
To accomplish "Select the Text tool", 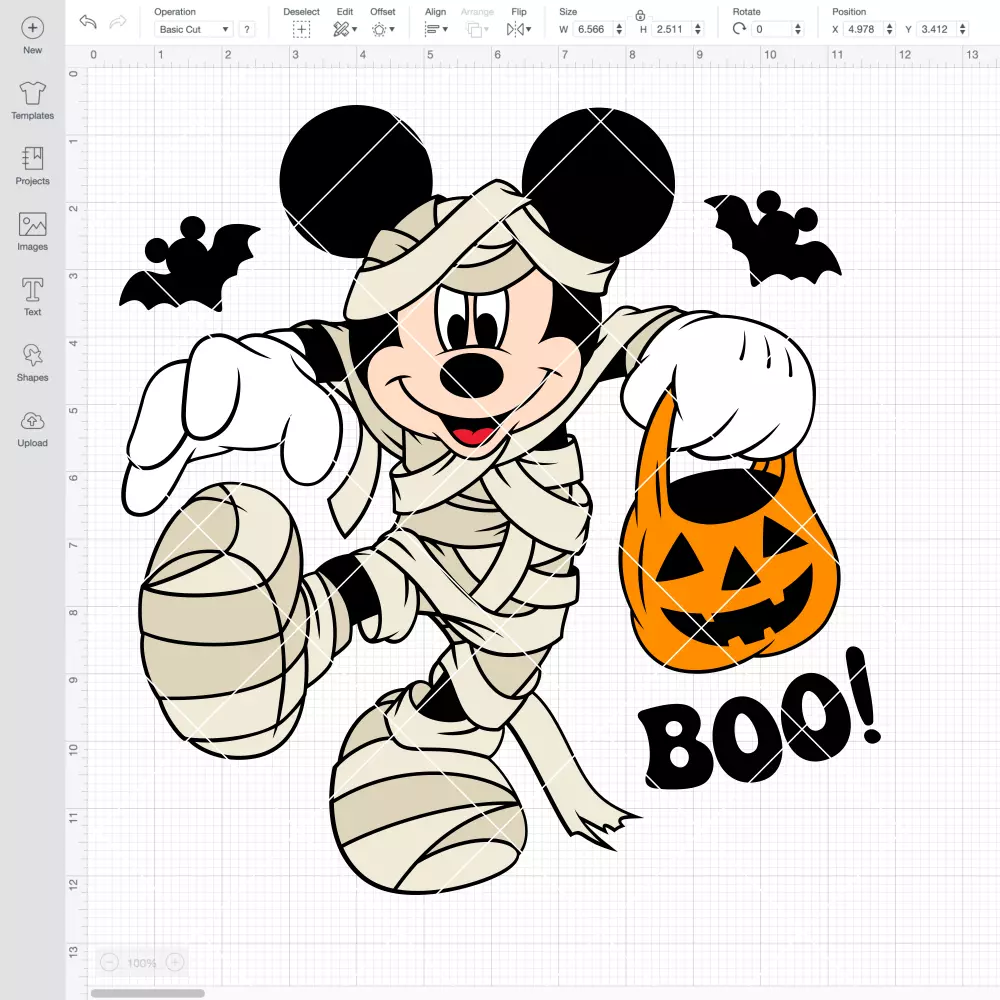I will pyautogui.click(x=33, y=297).
